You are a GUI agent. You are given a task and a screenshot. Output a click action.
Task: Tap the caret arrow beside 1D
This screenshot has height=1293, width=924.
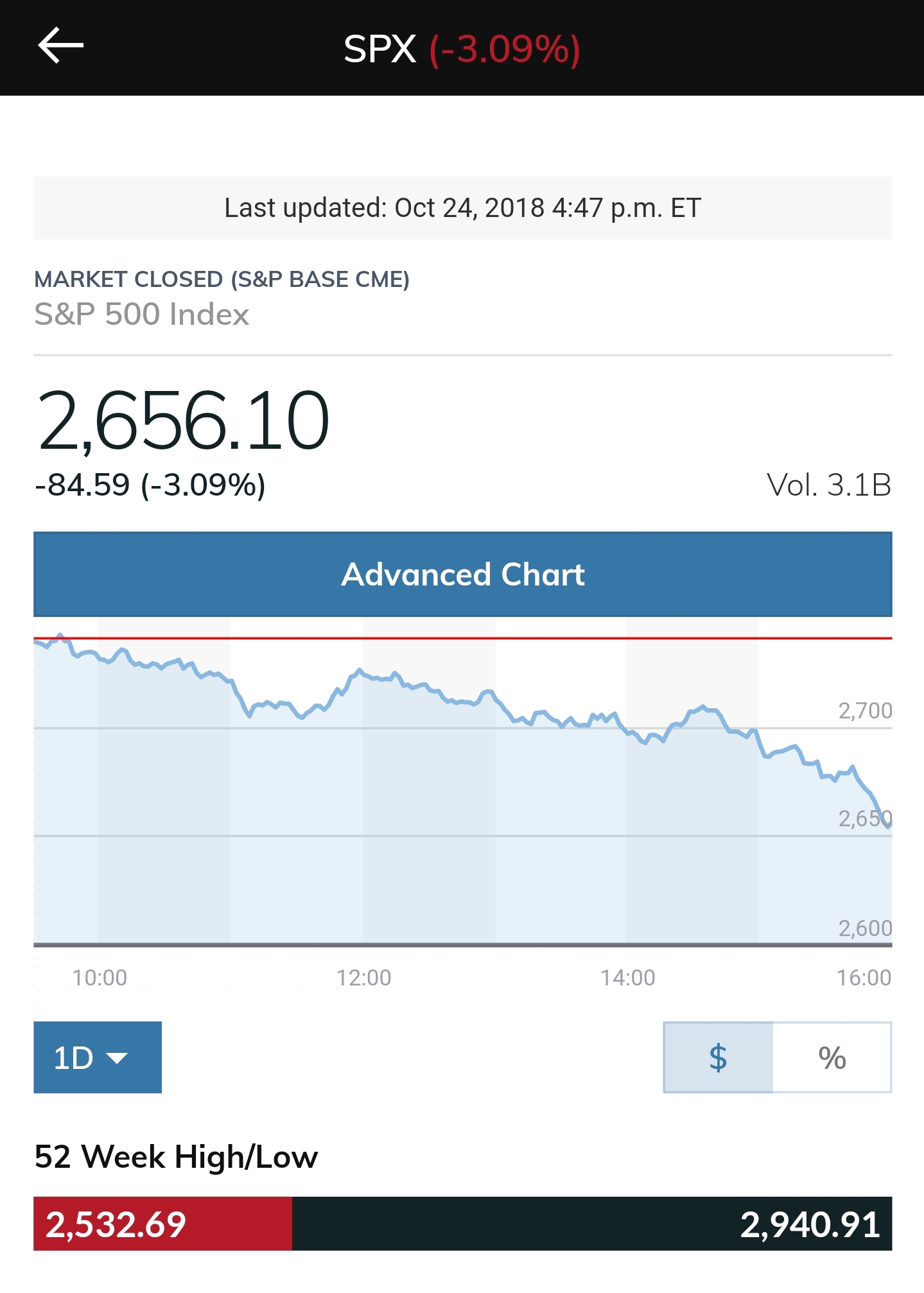point(117,1058)
